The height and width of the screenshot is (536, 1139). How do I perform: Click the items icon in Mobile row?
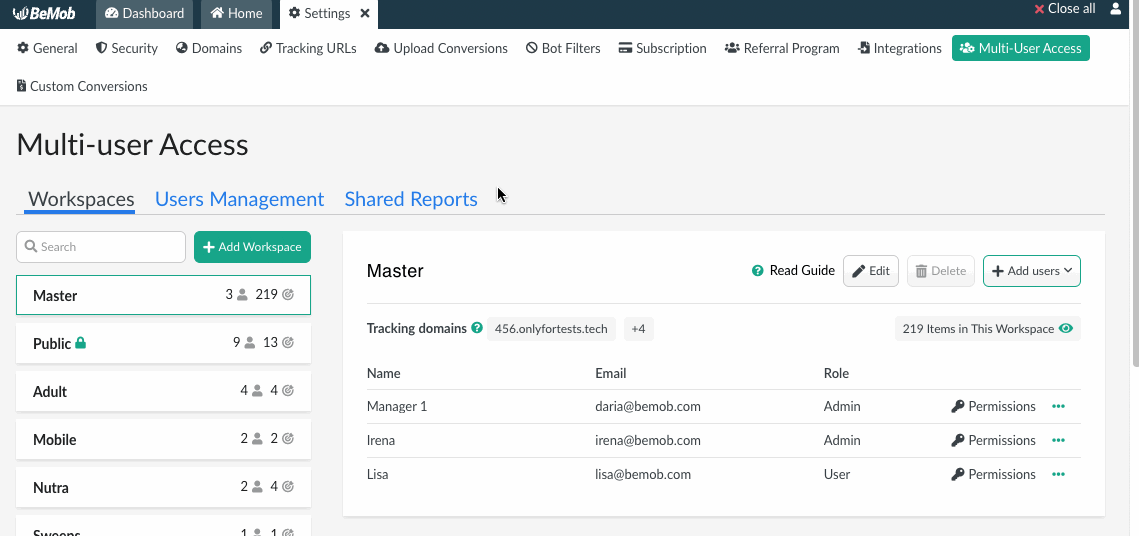point(288,439)
